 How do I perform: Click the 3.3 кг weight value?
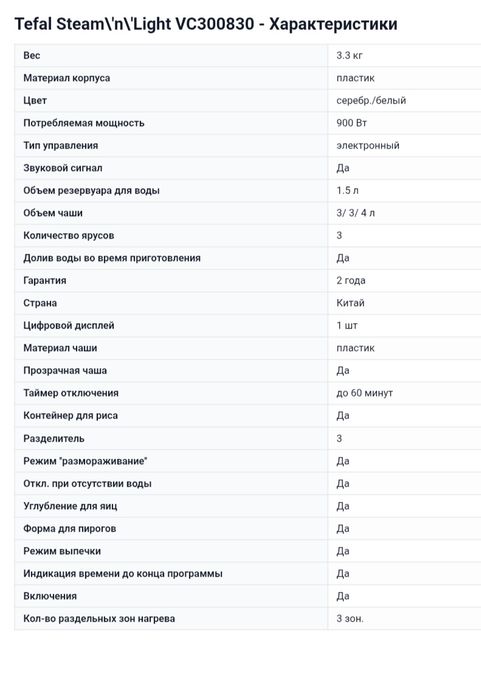tap(349, 55)
